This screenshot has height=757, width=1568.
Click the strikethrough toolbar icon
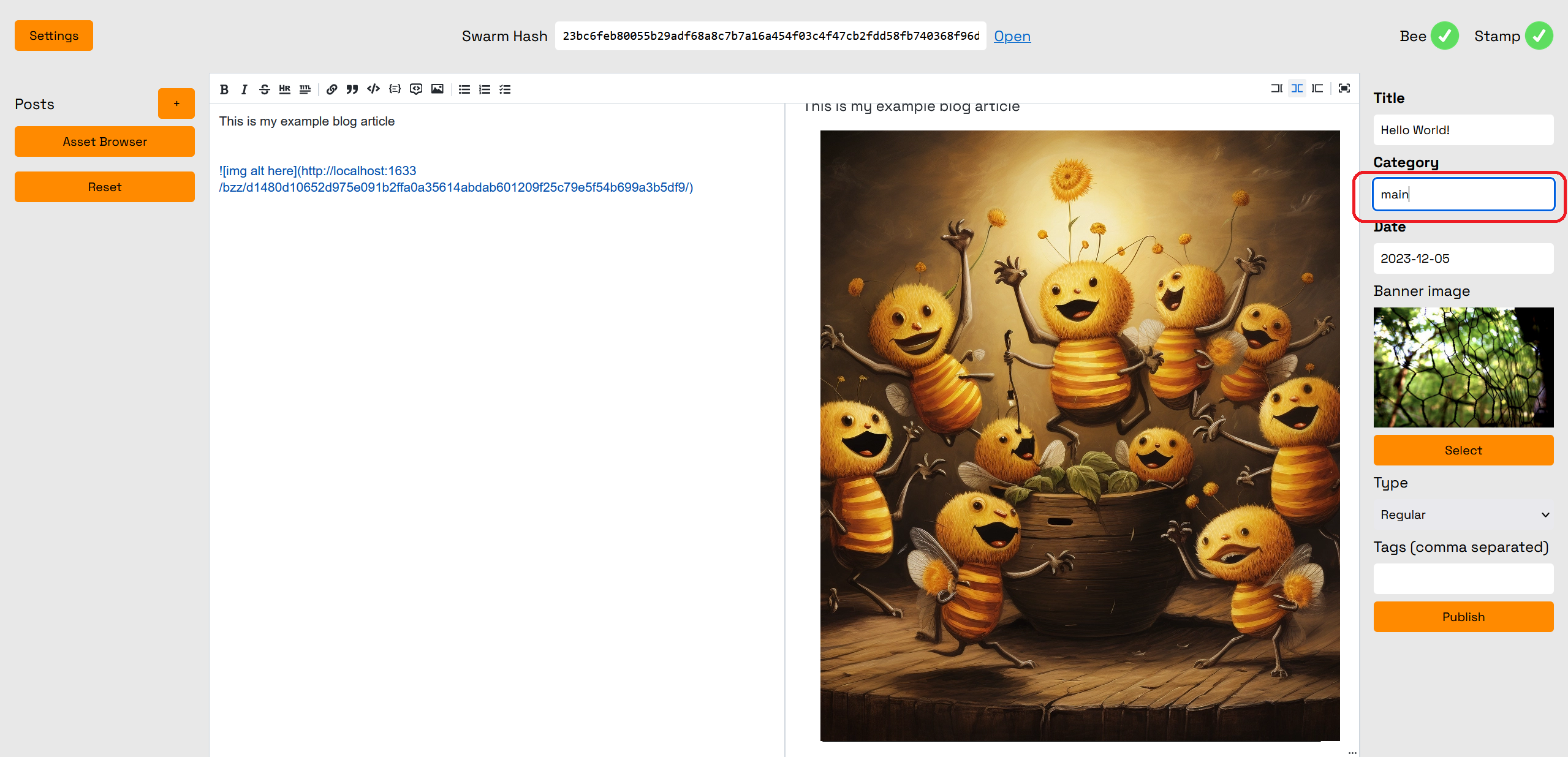coord(264,89)
